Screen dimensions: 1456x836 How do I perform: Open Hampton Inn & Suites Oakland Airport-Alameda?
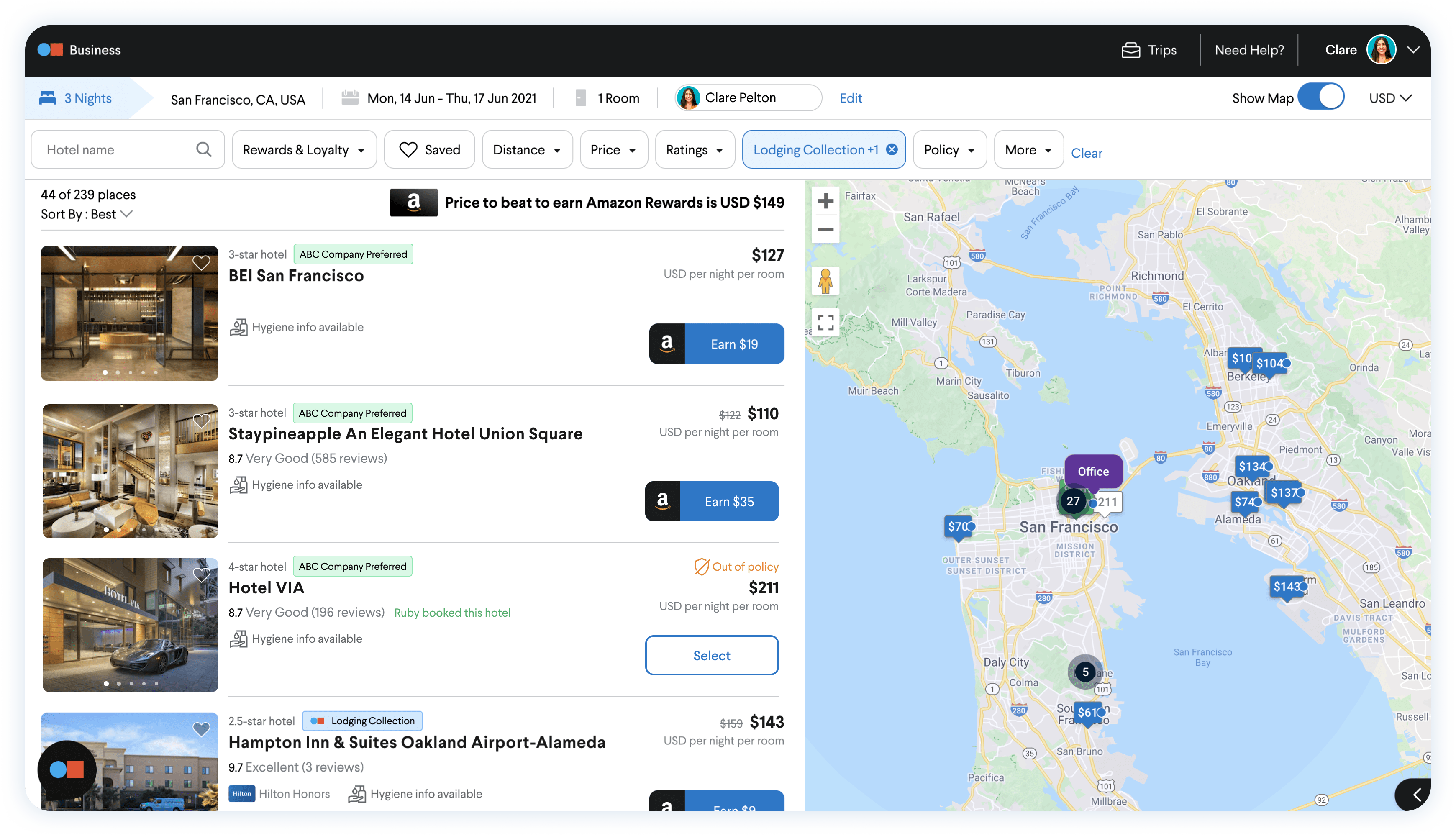coord(417,742)
